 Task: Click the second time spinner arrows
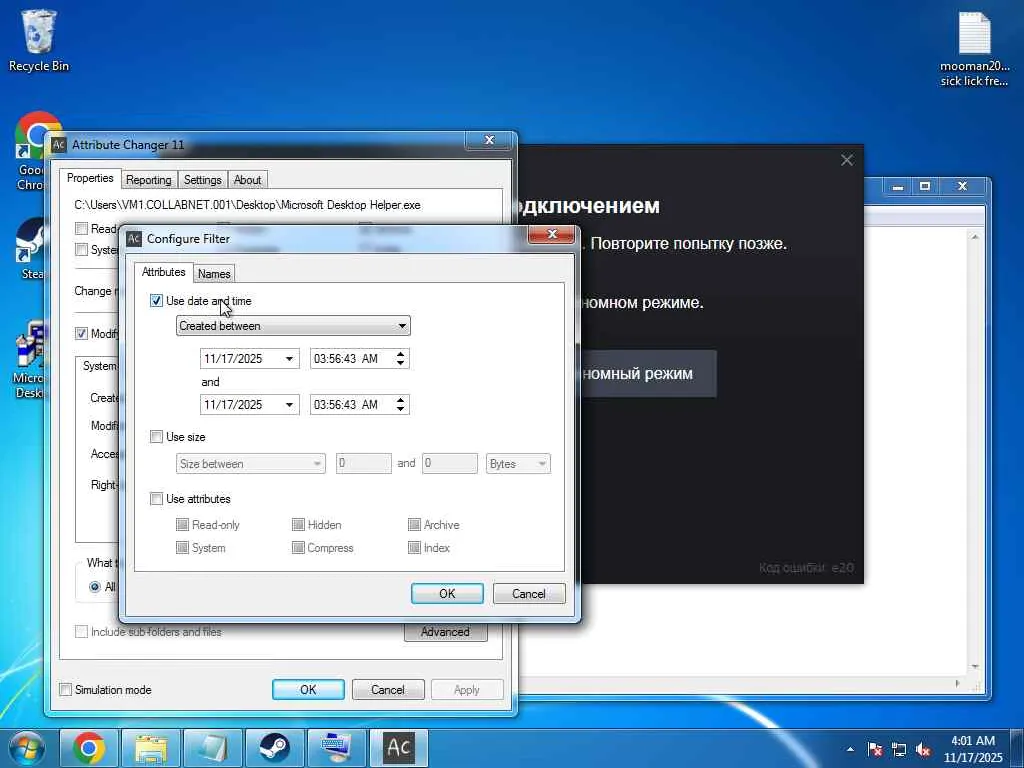click(x=400, y=405)
